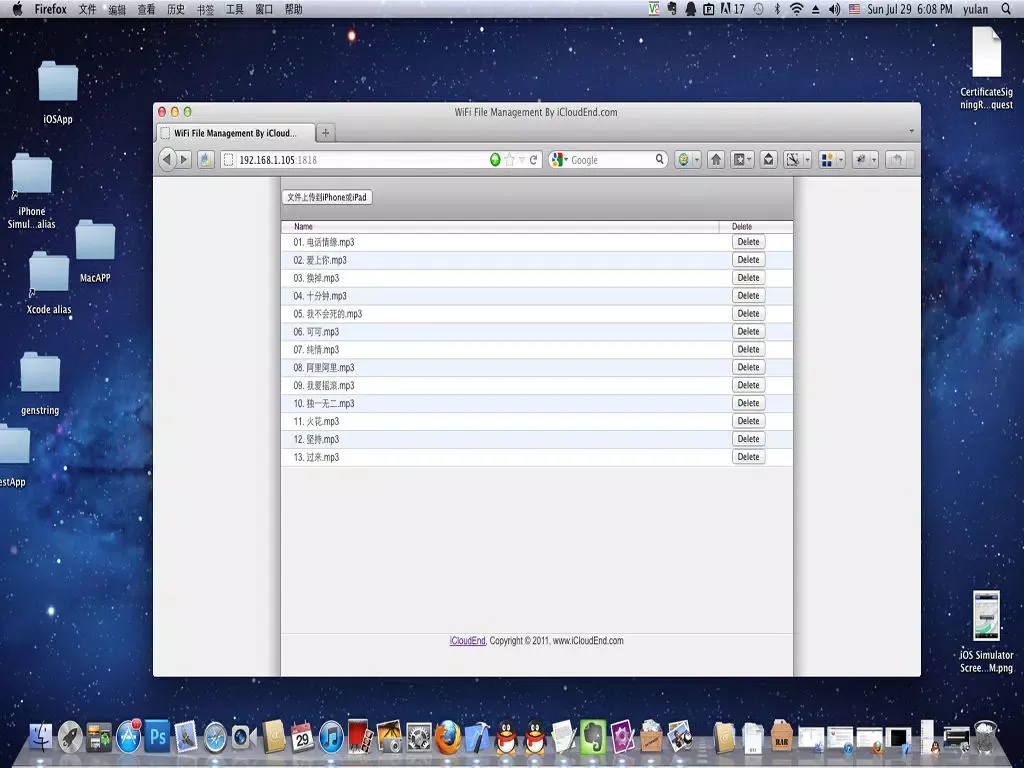
Task: Open Evernote elephant icon in dock
Action: (x=593, y=737)
